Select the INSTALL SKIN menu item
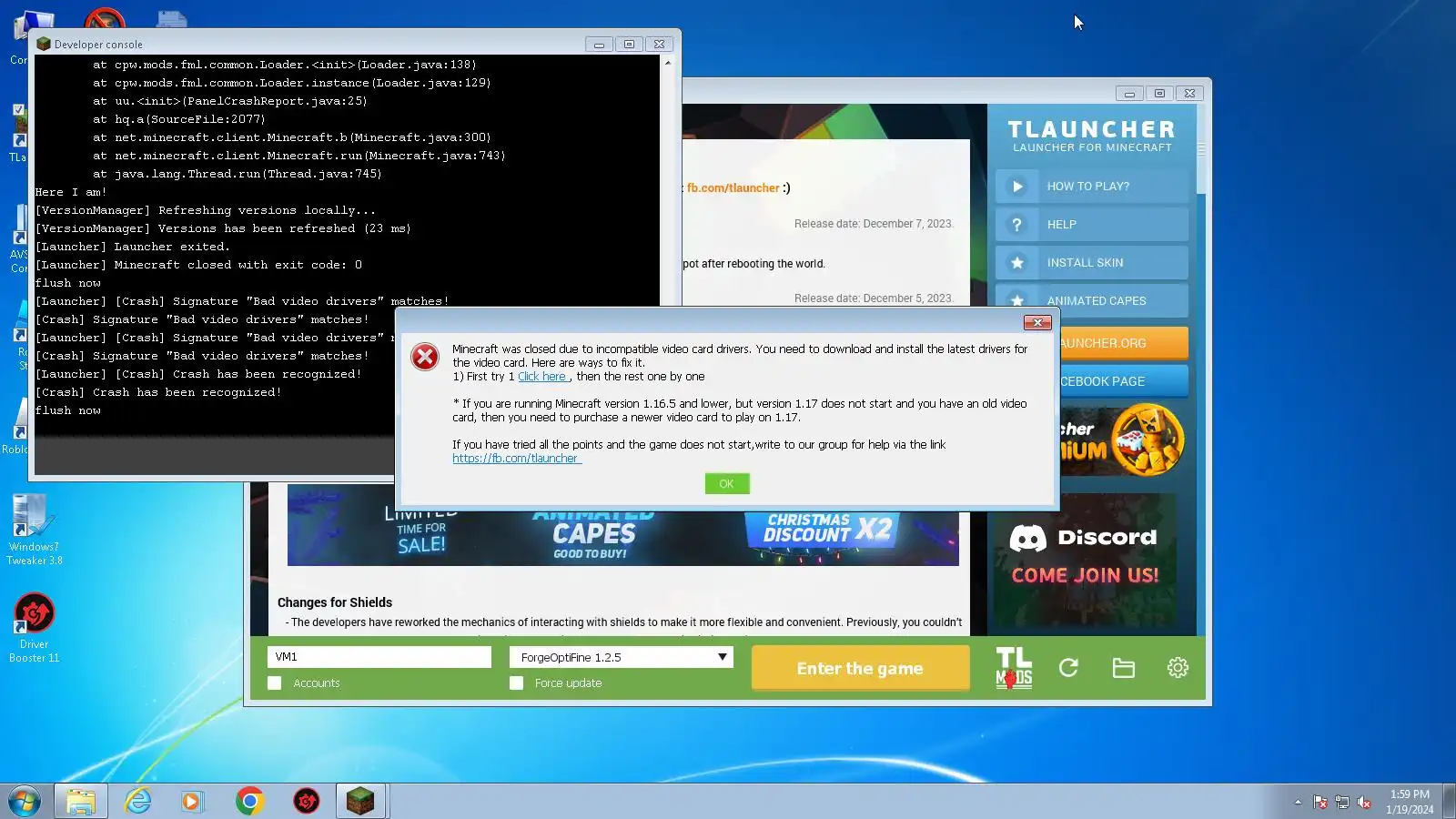This screenshot has height=819, width=1456. tap(1092, 263)
